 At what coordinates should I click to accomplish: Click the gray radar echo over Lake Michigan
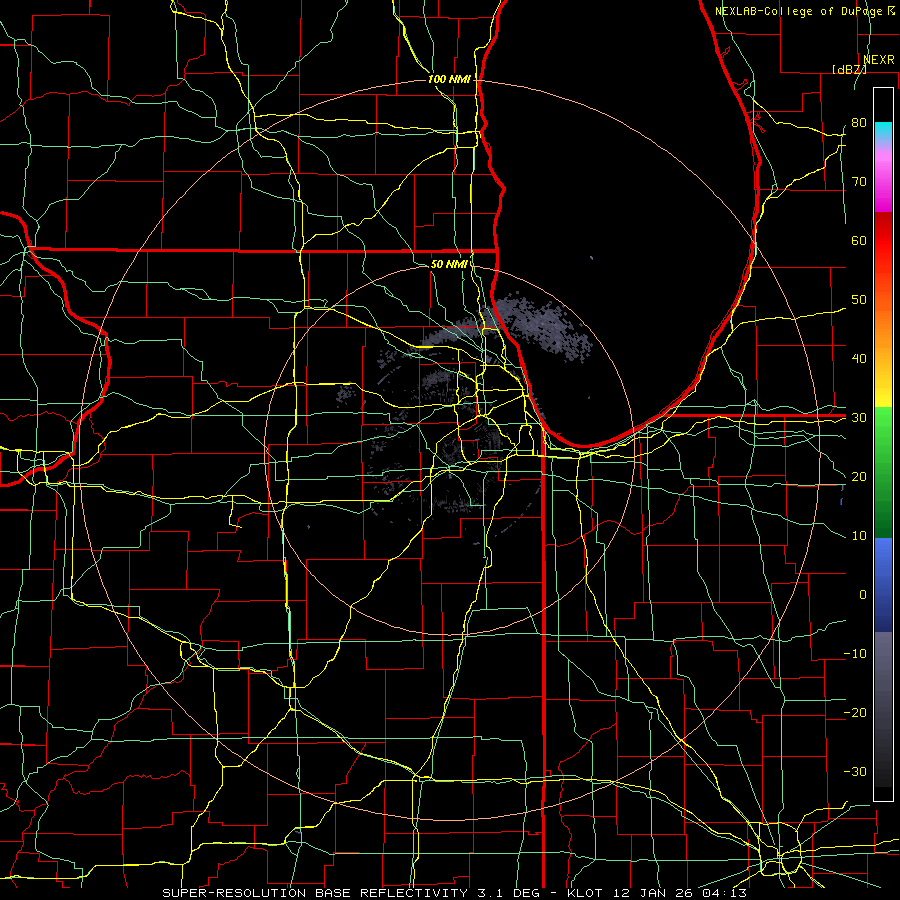[x=542, y=327]
